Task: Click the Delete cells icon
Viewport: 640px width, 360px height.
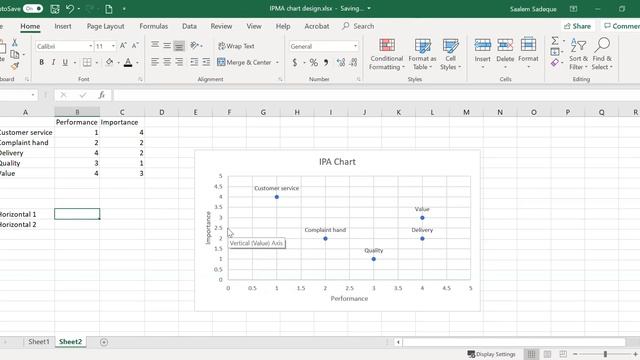Action: pos(505,45)
